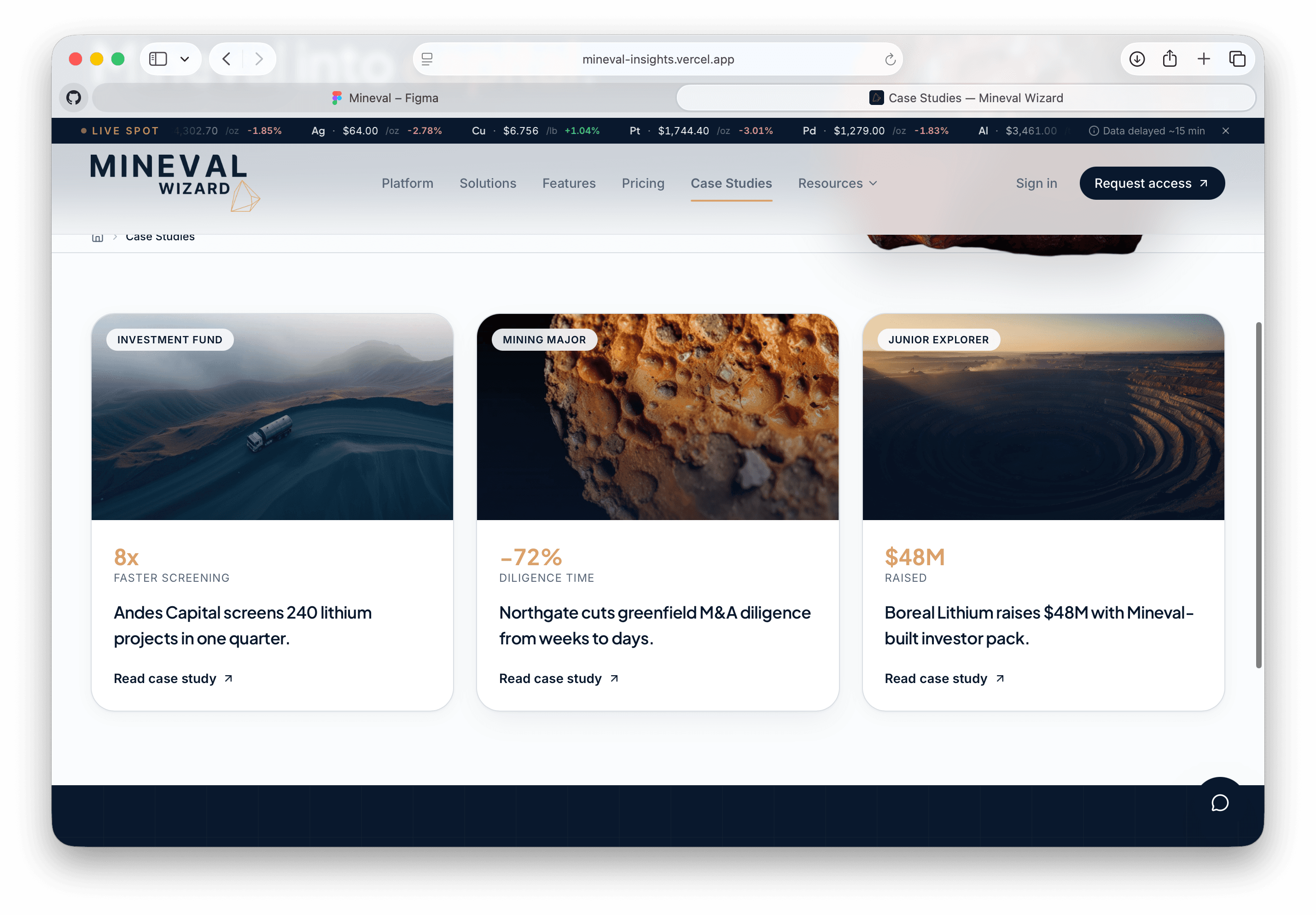This screenshot has height=915, width=1316.
Task: Dismiss the live spot ticker with X
Action: coord(1225,131)
